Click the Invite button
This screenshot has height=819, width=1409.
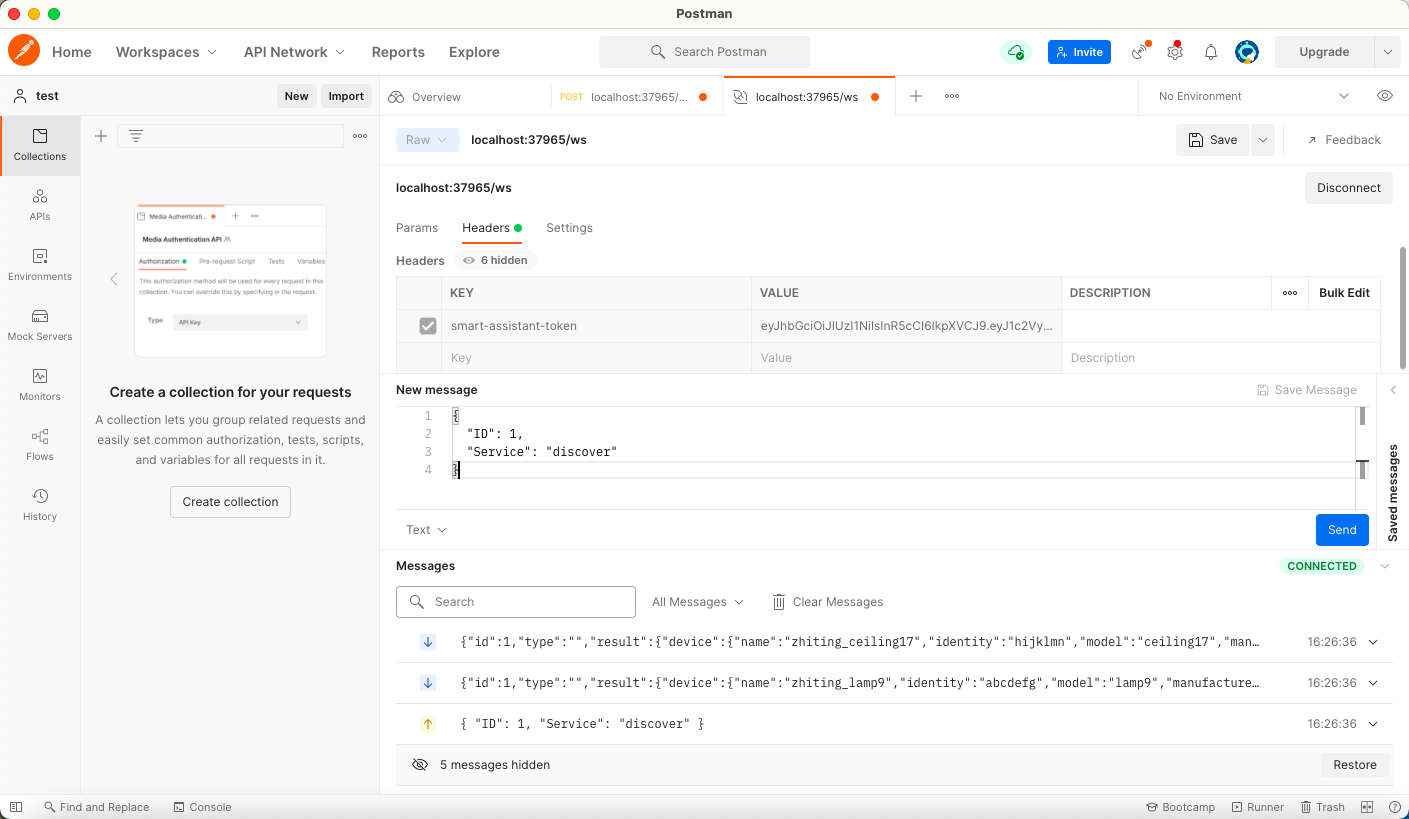pos(1079,52)
